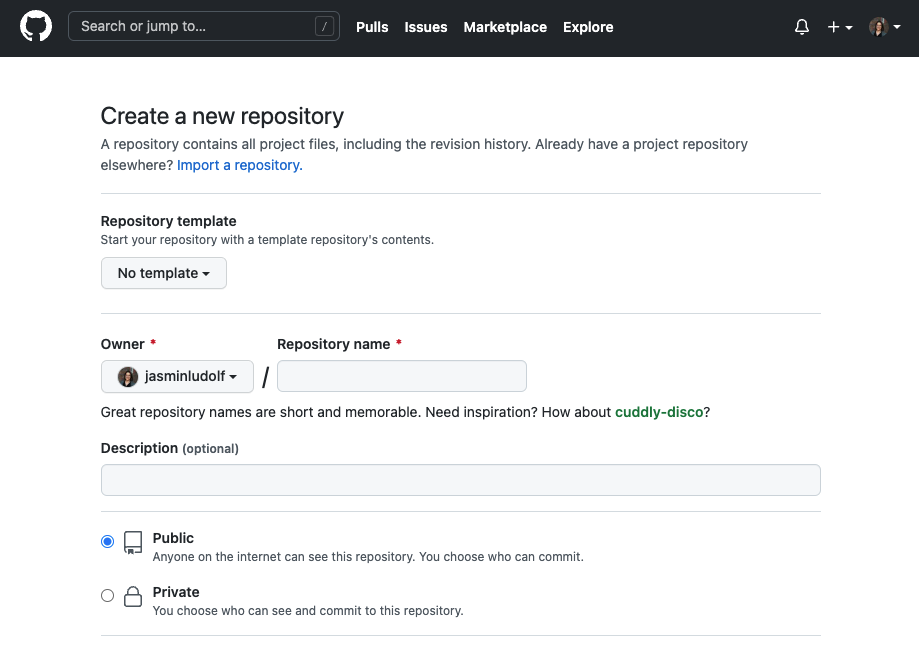Click the Repository name input field
The image size is (919, 651).
coord(401,376)
